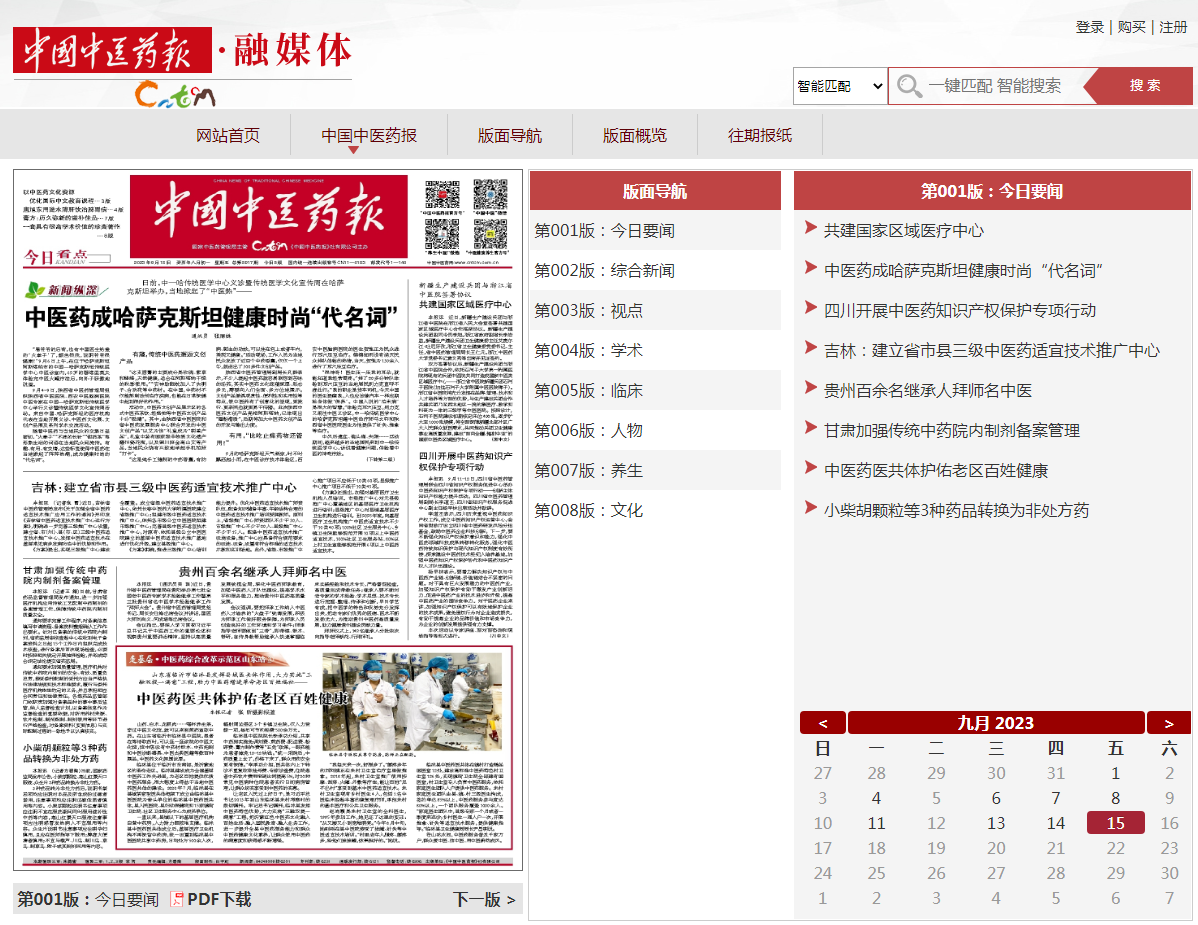Click the red 搜索 button
The height and width of the screenshot is (925, 1198).
point(1145,86)
